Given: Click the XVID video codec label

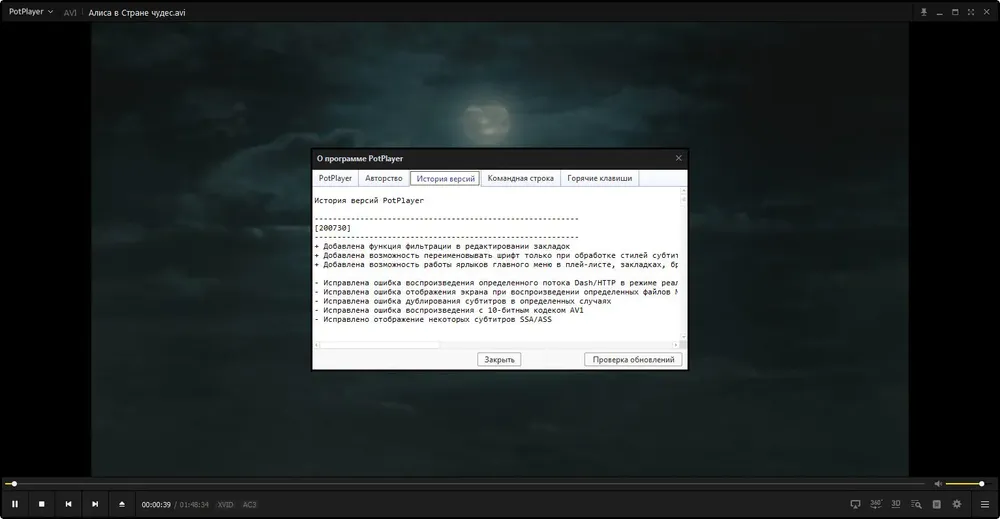Looking at the screenshot, I should [225, 505].
